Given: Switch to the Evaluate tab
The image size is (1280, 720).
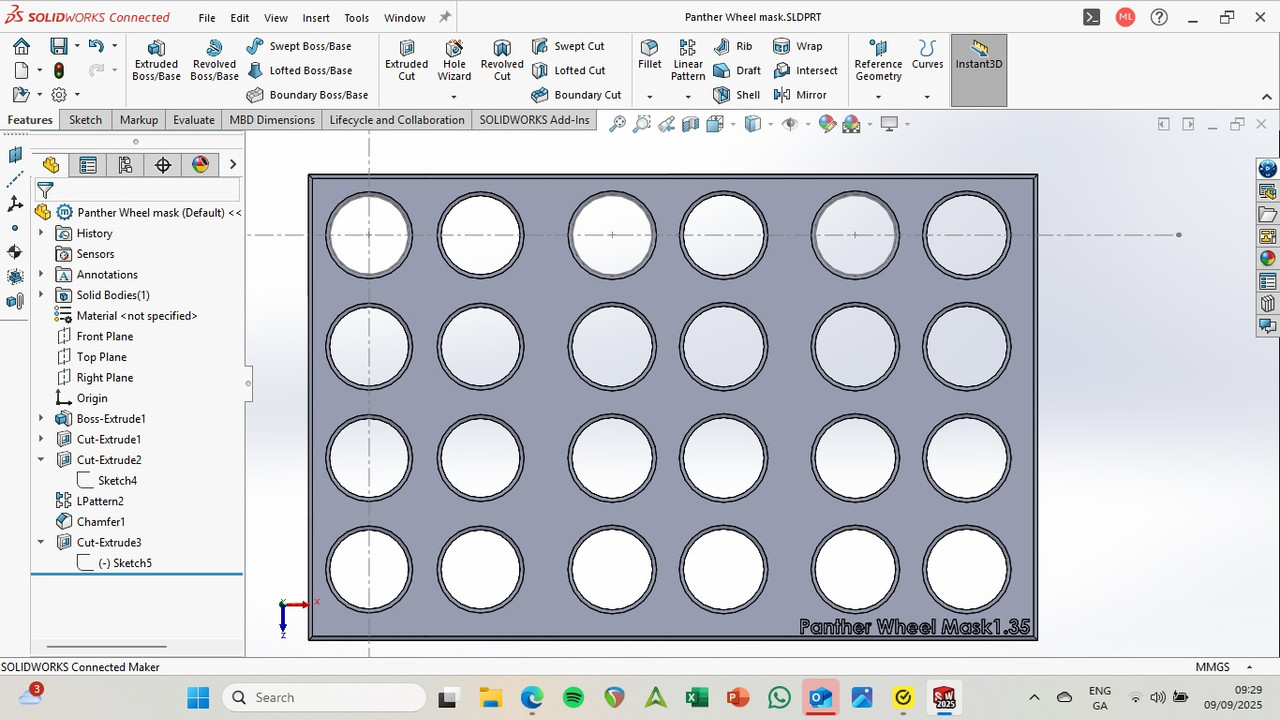Looking at the screenshot, I should [x=194, y=120].
